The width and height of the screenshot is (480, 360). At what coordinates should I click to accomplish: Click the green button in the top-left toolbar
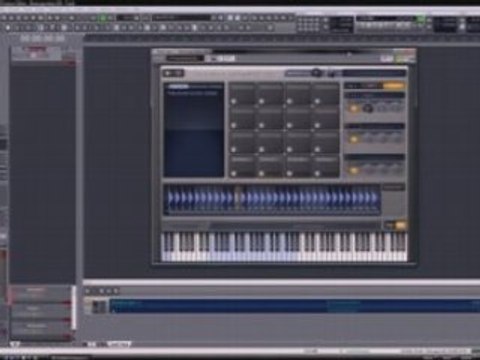[103, 18]
